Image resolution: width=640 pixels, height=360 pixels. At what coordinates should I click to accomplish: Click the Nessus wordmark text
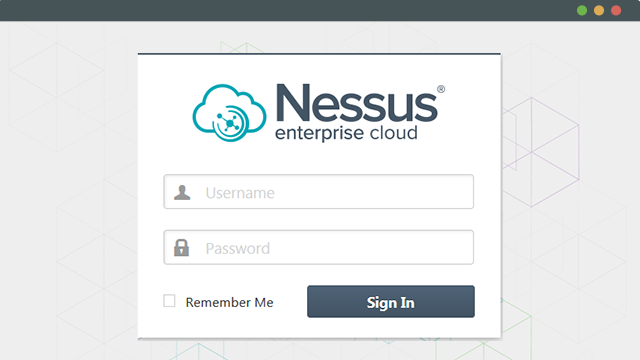(357, 103)
